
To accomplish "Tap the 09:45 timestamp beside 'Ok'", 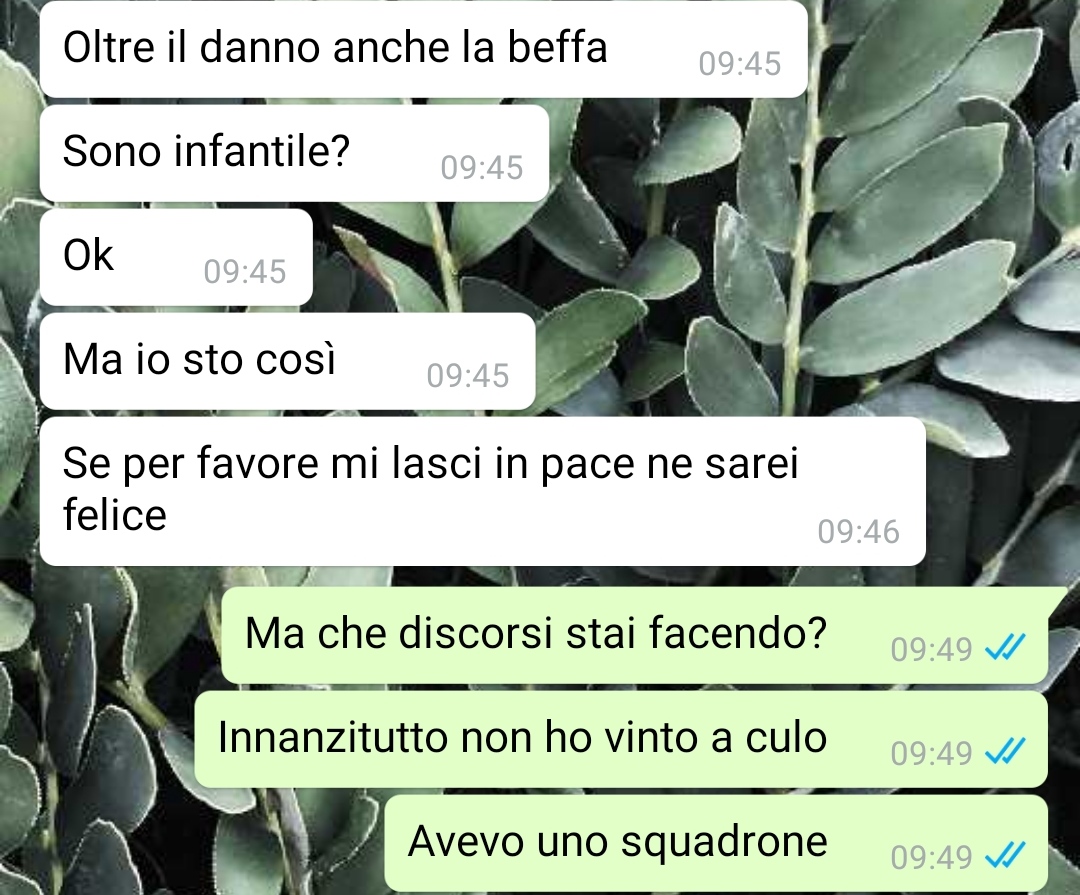I will 245,271.
